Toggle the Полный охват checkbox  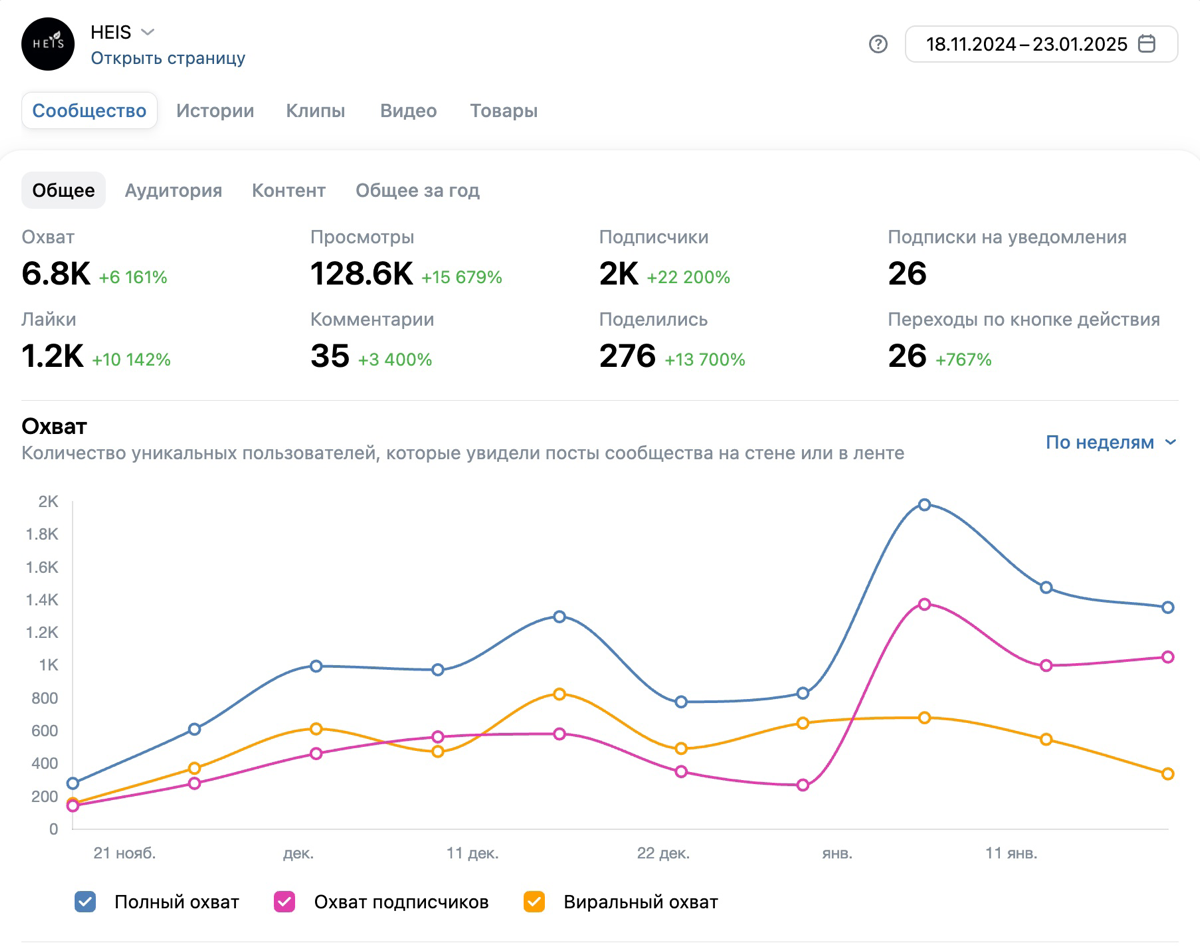coord(86,902)
